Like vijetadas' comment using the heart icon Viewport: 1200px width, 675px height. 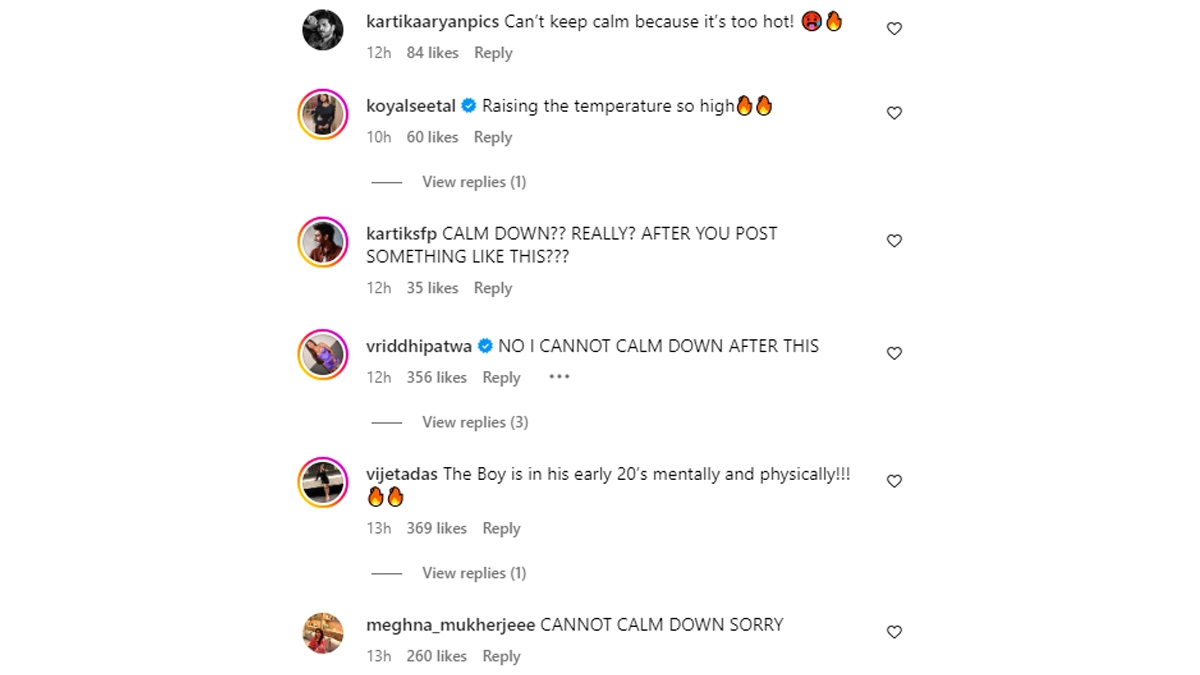[x=894, y=481]
